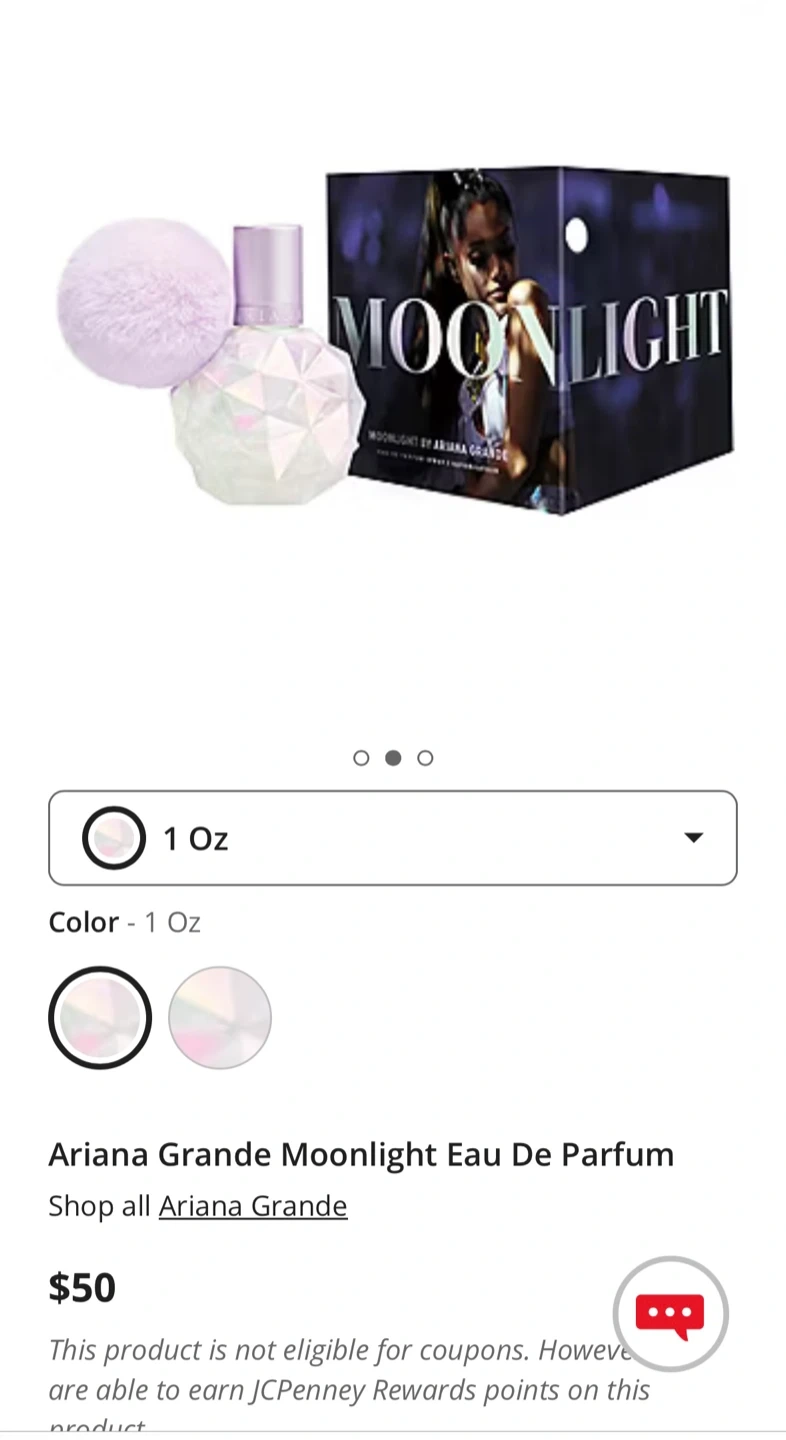Choose the second unselected color swatch

(220, 1018)
